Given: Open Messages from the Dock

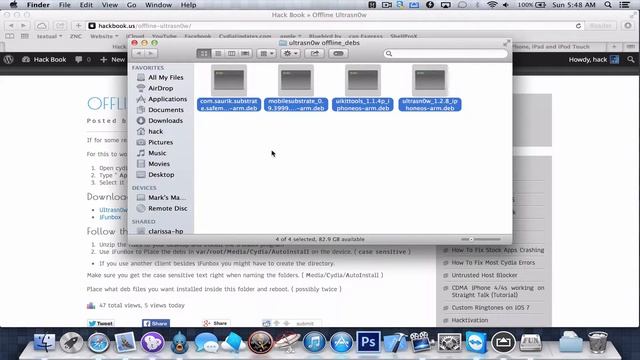Looking at the screenshot, I should (207, 342).
